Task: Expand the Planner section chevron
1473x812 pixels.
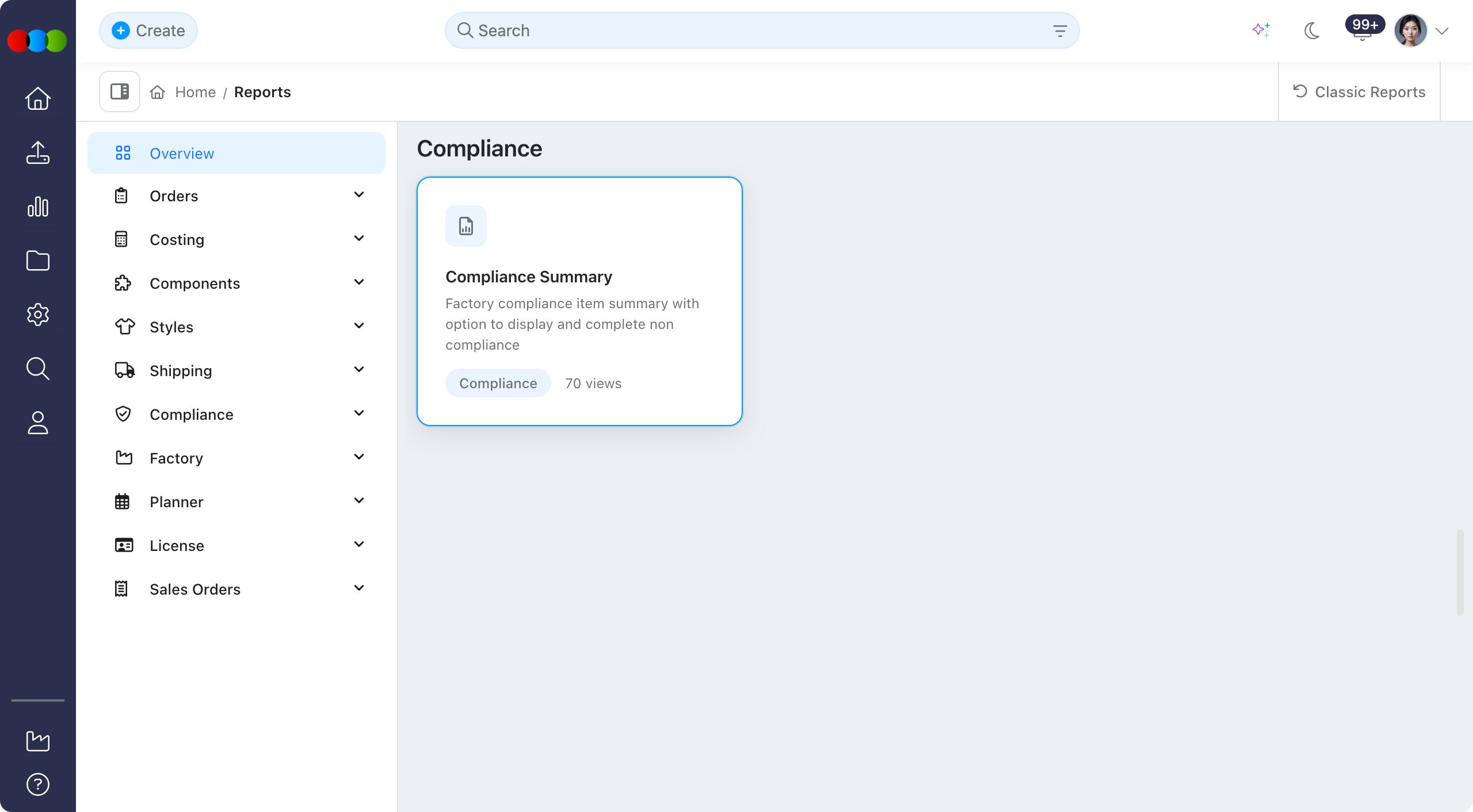Action: tap(359, 501)
